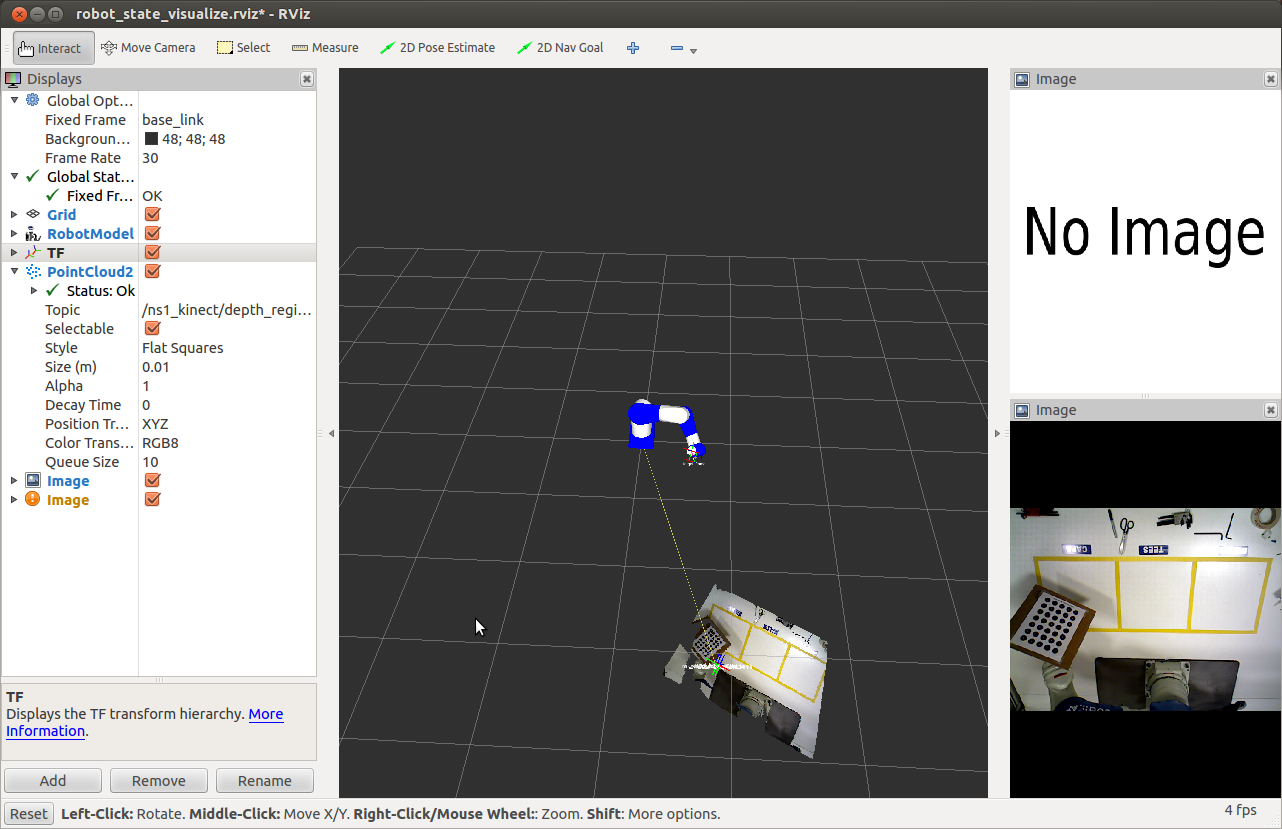Screen dimensions: 1282x829
Task: Click the blue plus add-tool icon
Action: coord(633,48)
